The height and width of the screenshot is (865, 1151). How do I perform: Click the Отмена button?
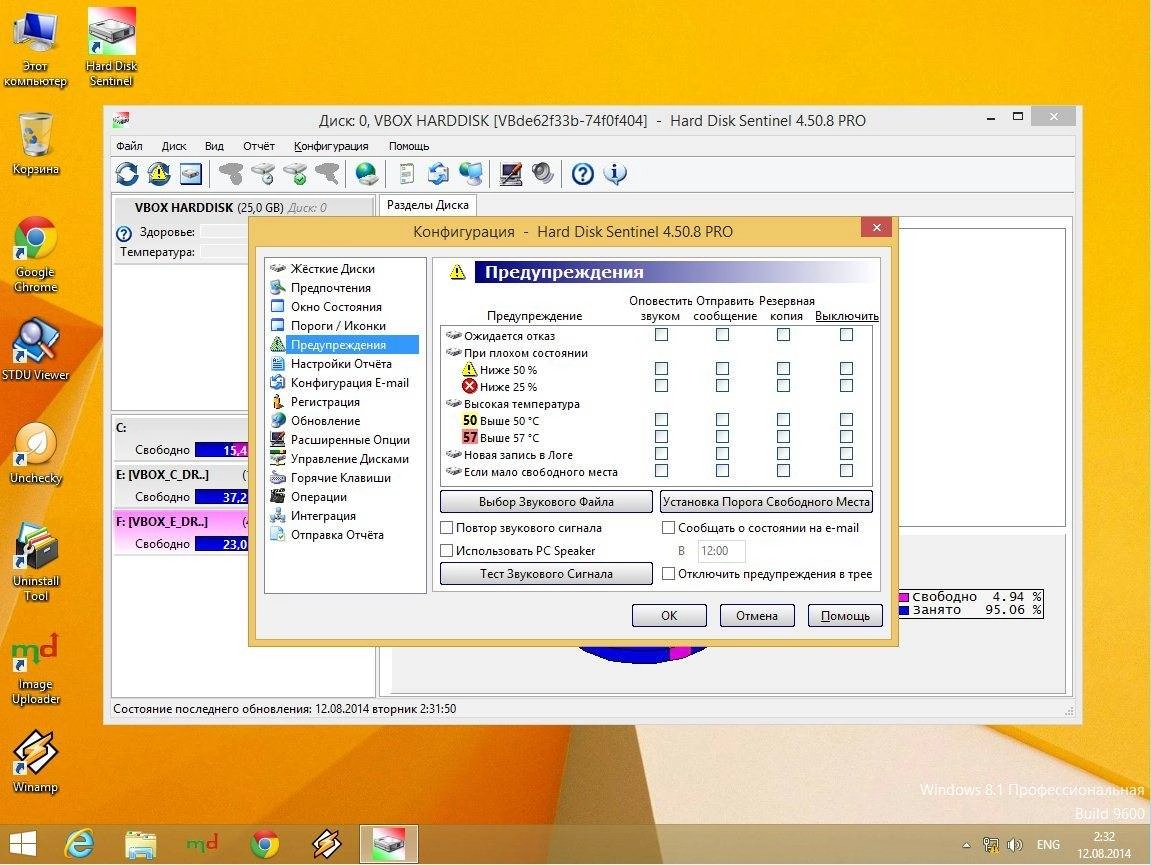[757, 615]
